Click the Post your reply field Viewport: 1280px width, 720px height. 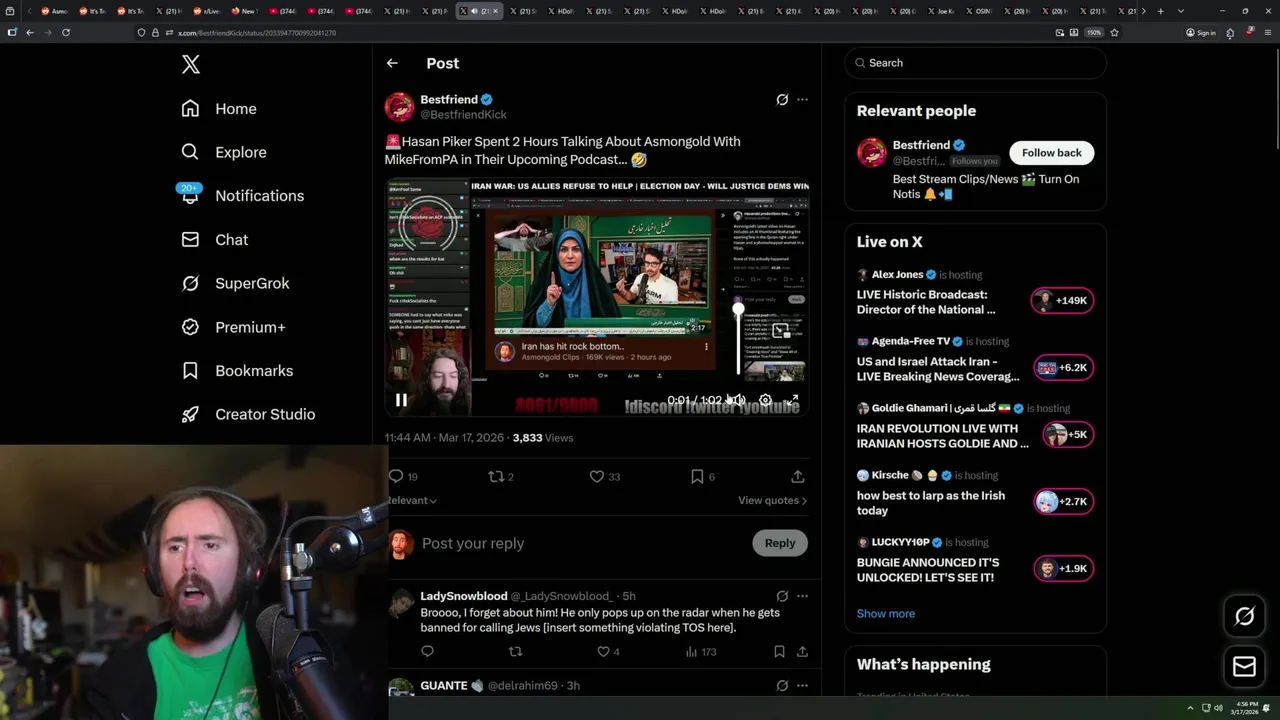point(580,543)
